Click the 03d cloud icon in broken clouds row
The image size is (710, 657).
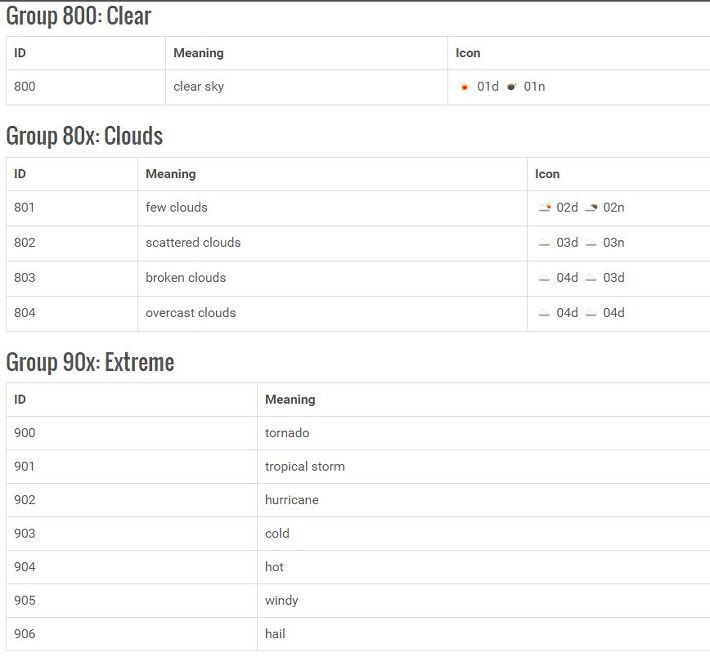tap(591, 278)
